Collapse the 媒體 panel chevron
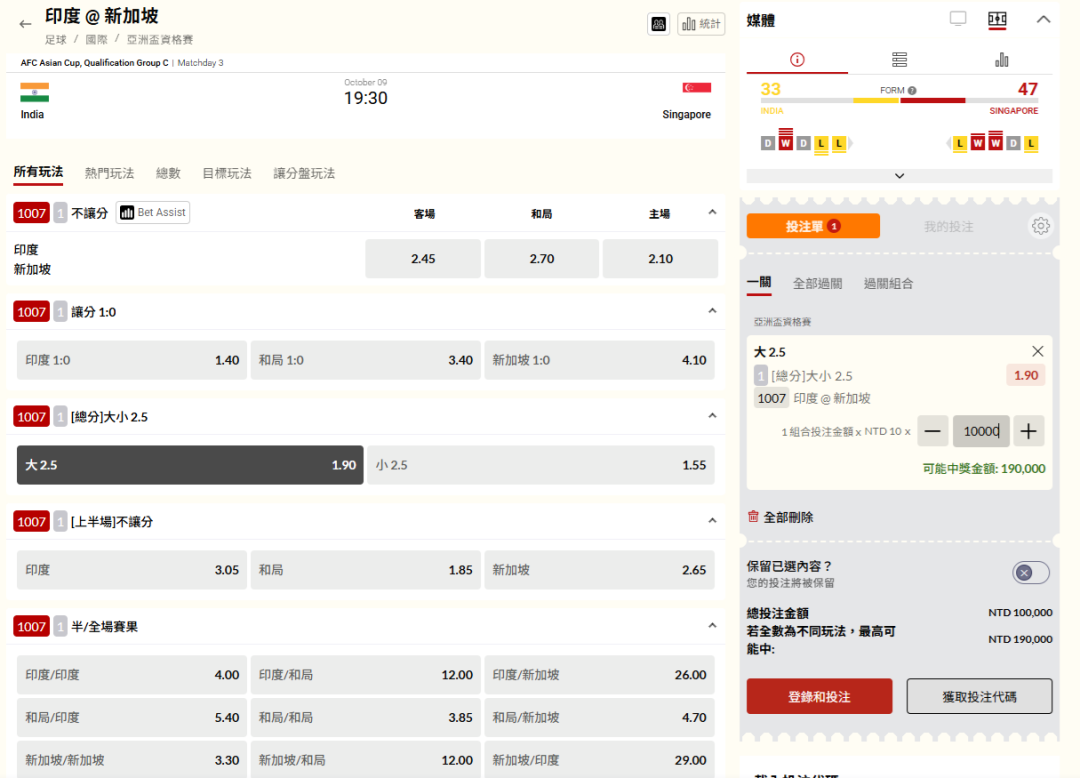The height and width of the screenshot is (778, 1080). (1043, 19)
